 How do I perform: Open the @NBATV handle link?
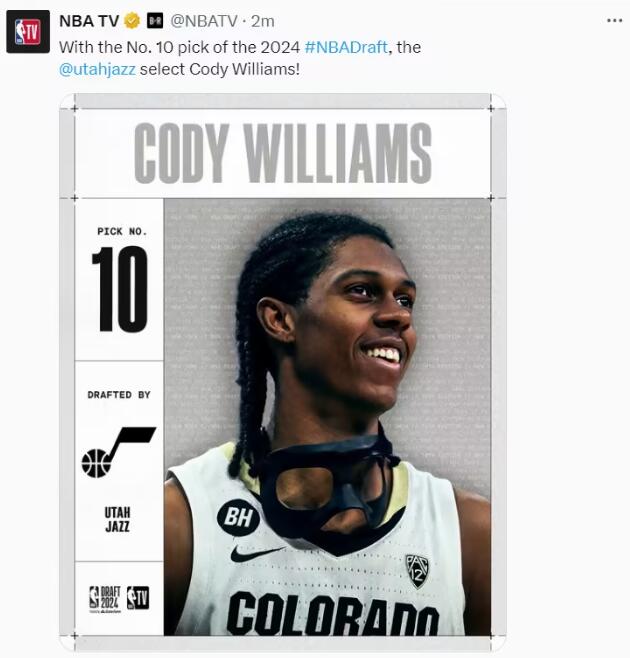(x=204, y=21)
